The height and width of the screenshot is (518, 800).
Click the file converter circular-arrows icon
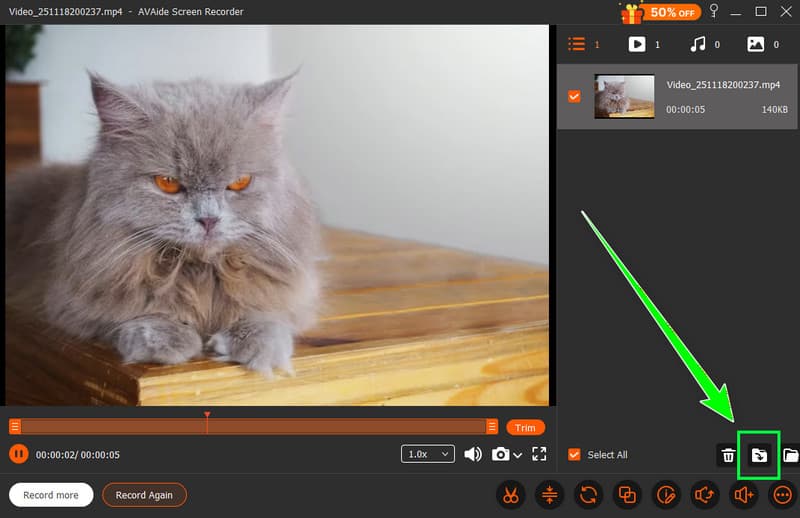pos(589,495)
